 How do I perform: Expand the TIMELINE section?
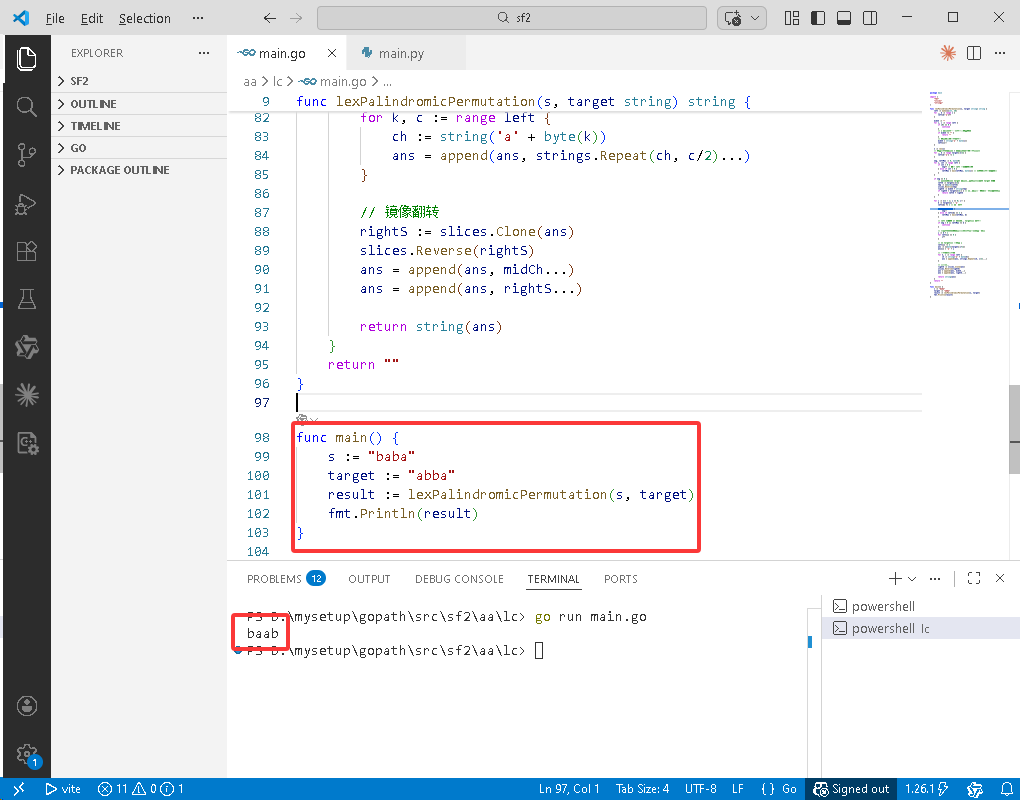coord(139,126)
